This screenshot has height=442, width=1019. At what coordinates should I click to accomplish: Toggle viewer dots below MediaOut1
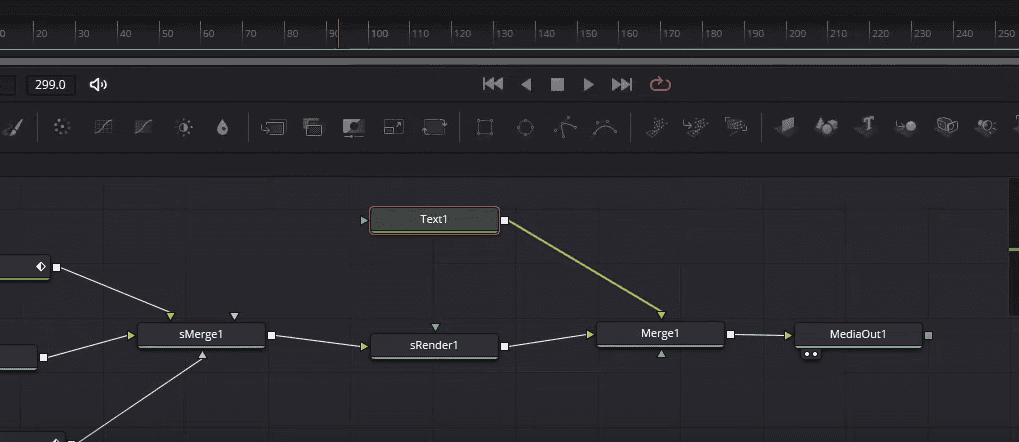click(810, 355)
